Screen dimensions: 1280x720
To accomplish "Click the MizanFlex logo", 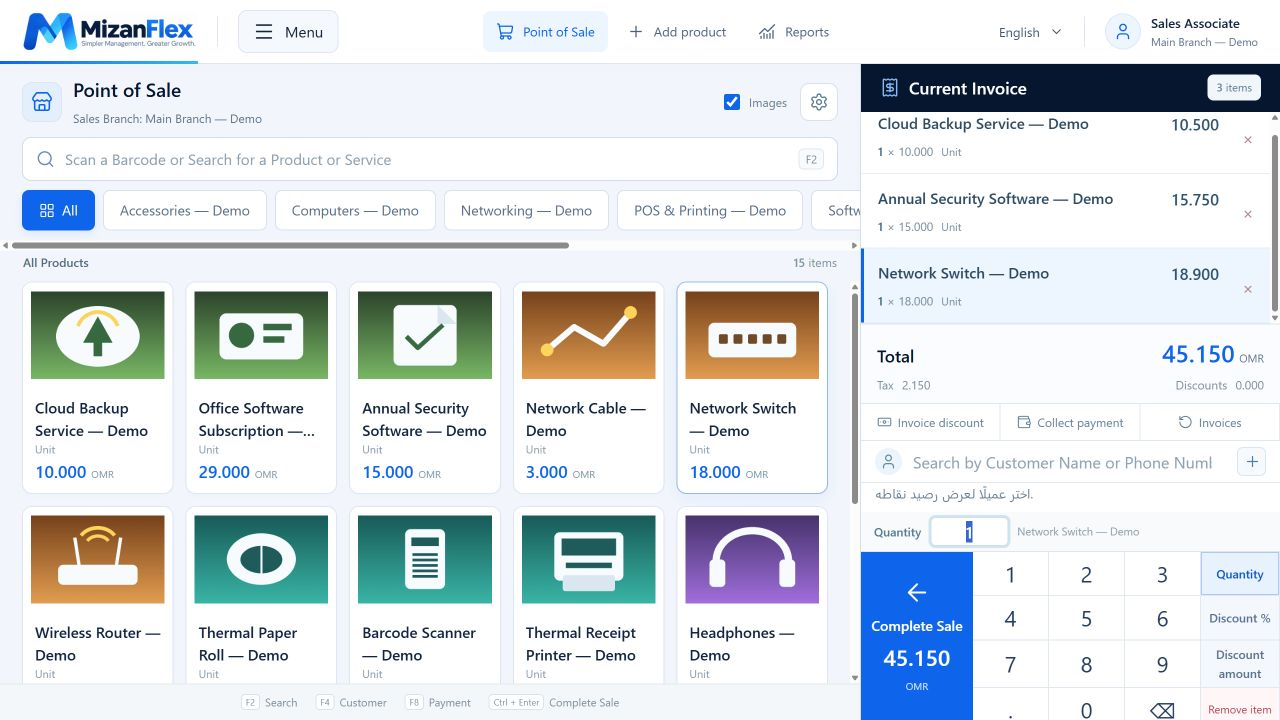I will click(109, 32).
